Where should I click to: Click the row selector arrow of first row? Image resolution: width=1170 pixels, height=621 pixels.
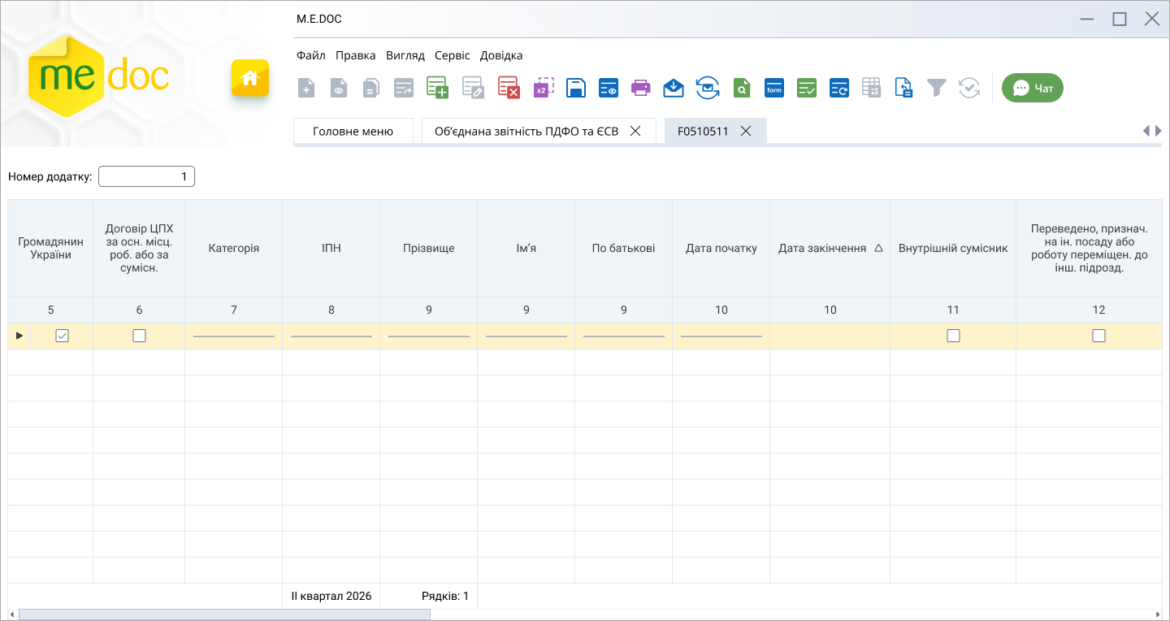[x=19, y=336]
